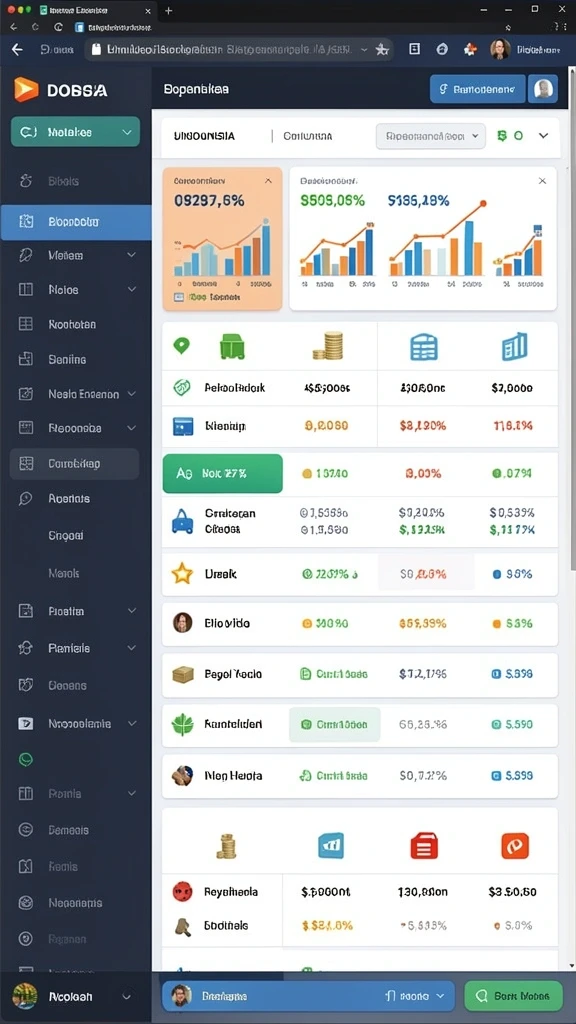Click the blue shopping bag icon
576x1024 pixels.
[182, 521]
